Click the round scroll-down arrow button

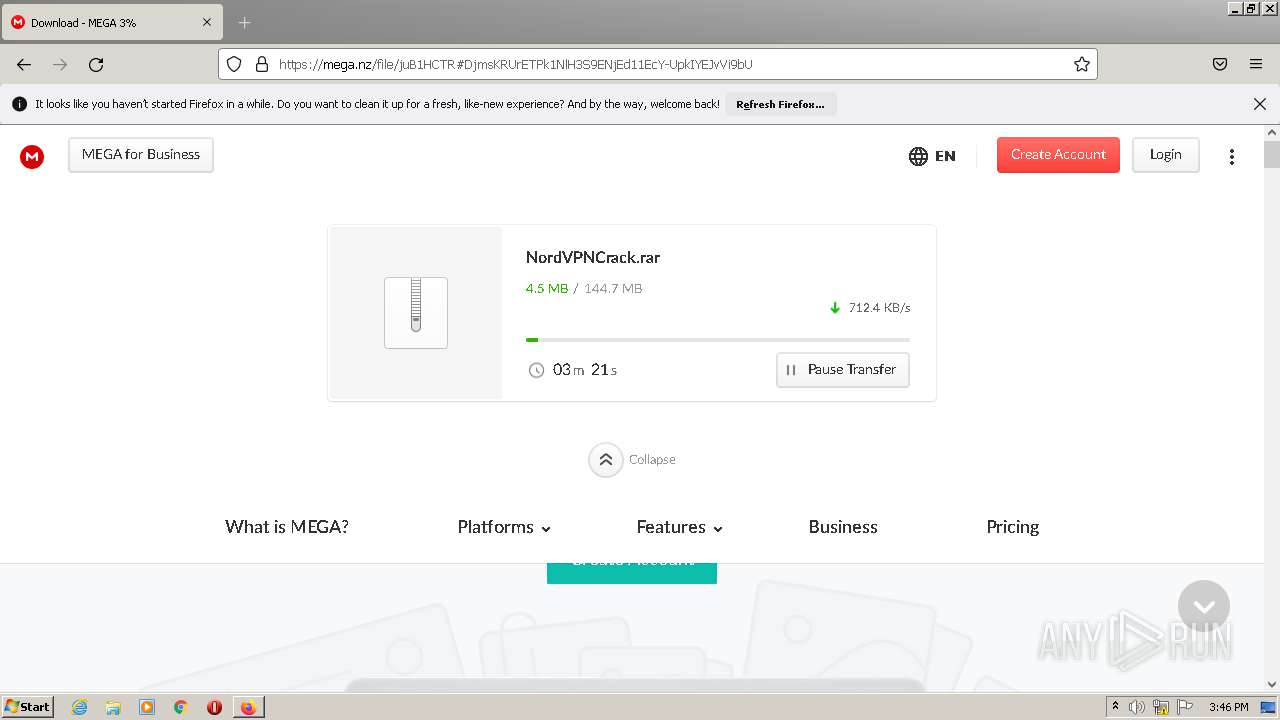pos(1204,606)
